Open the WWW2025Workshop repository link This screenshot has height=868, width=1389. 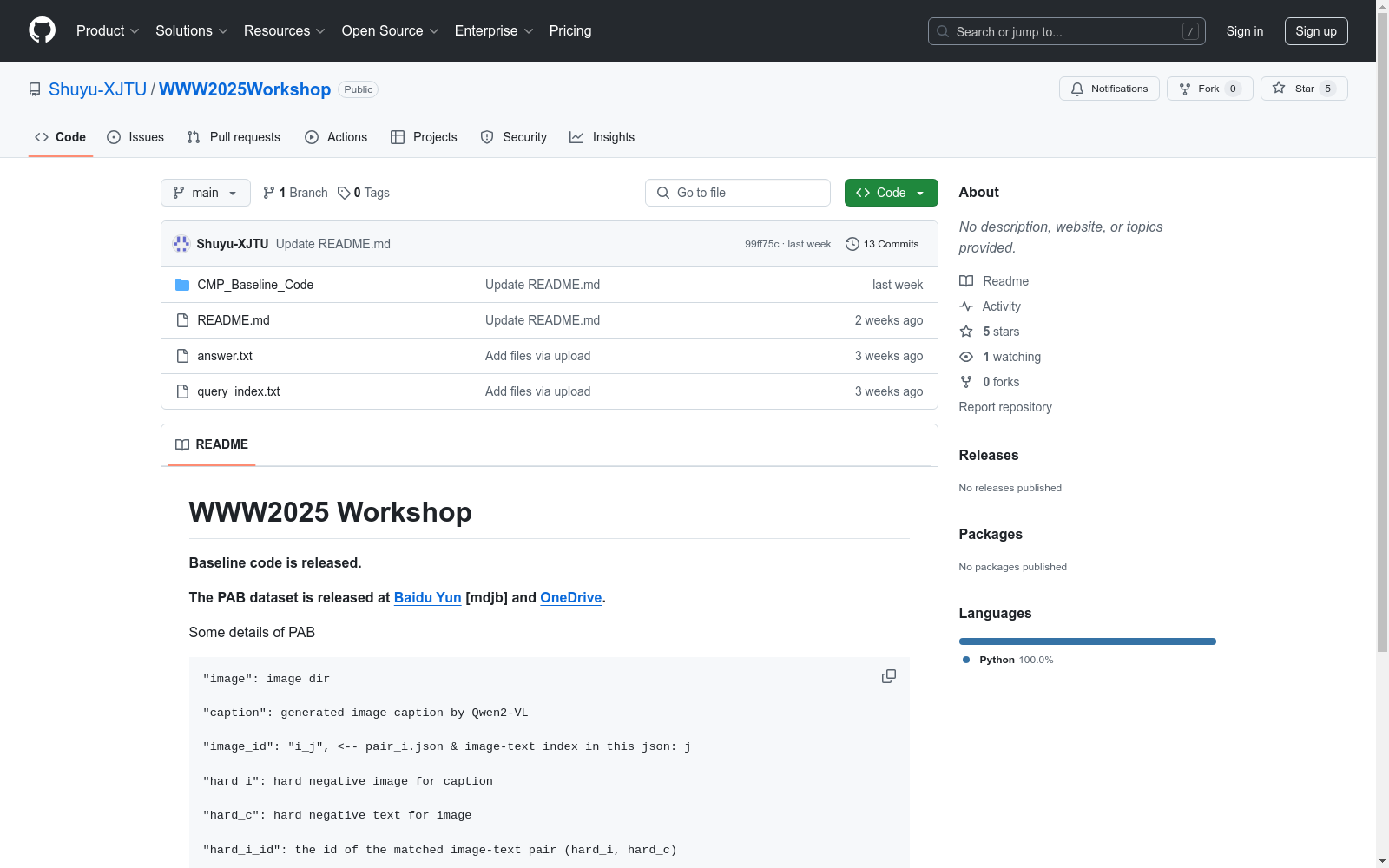(245, 89)
